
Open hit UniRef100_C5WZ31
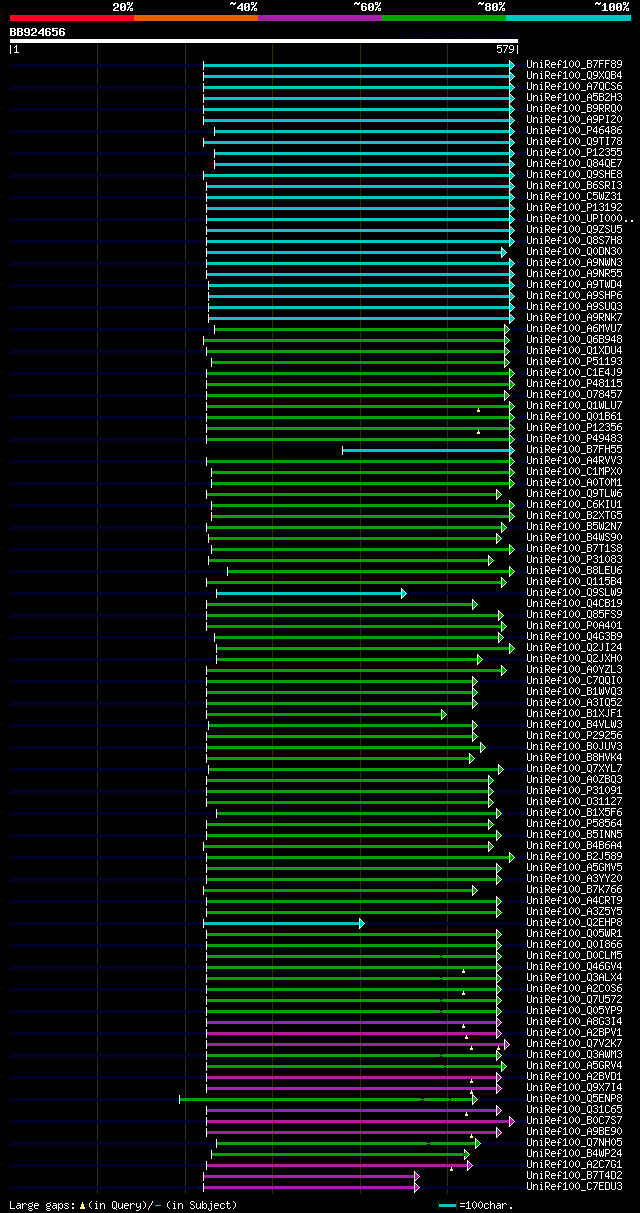point(574,197)
